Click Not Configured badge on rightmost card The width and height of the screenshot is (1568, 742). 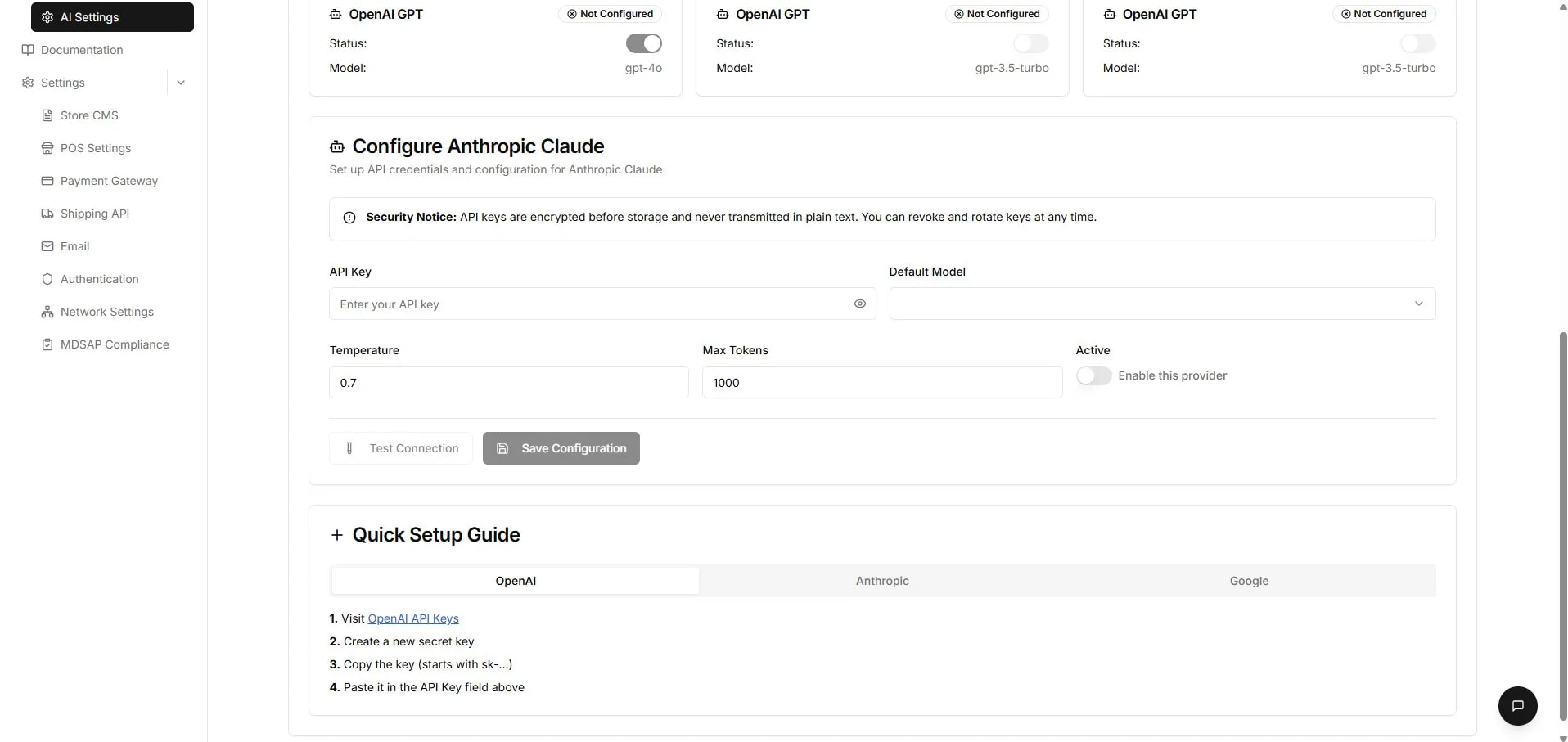(1384, 14)
